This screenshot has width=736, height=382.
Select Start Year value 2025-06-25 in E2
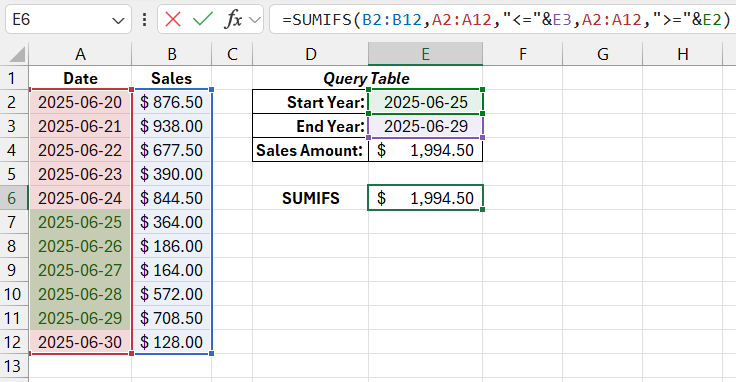coord(425,102)
